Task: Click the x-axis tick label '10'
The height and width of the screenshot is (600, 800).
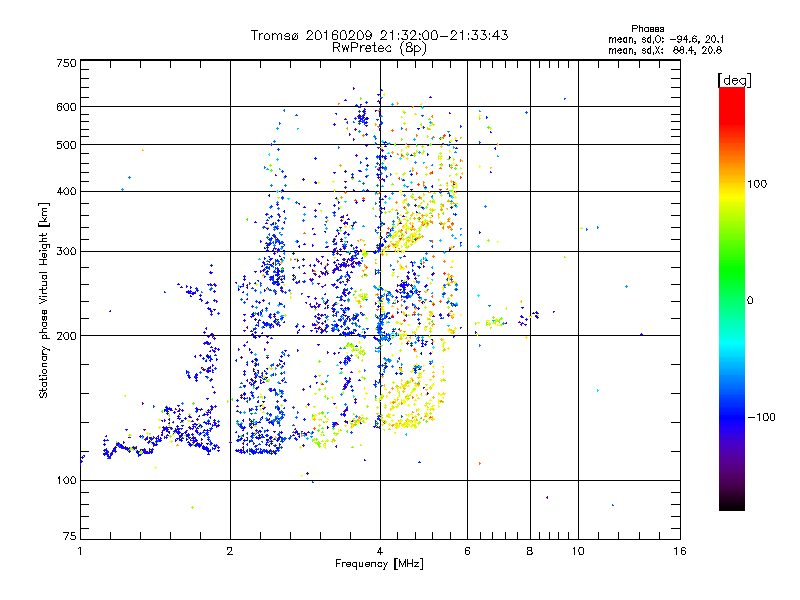Action: pyautogui.click(x=578, y=551)
